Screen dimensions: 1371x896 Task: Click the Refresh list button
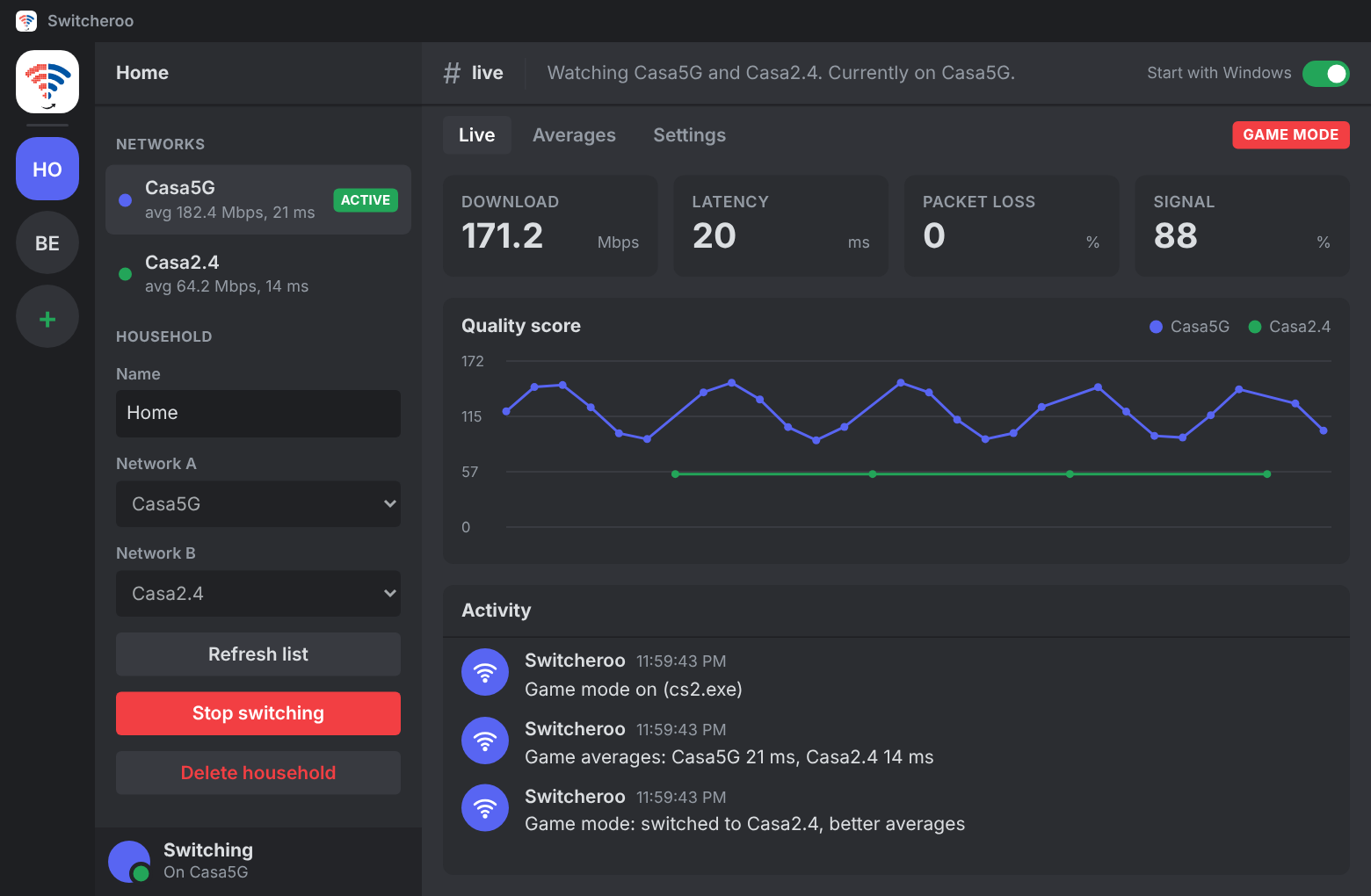258,654
